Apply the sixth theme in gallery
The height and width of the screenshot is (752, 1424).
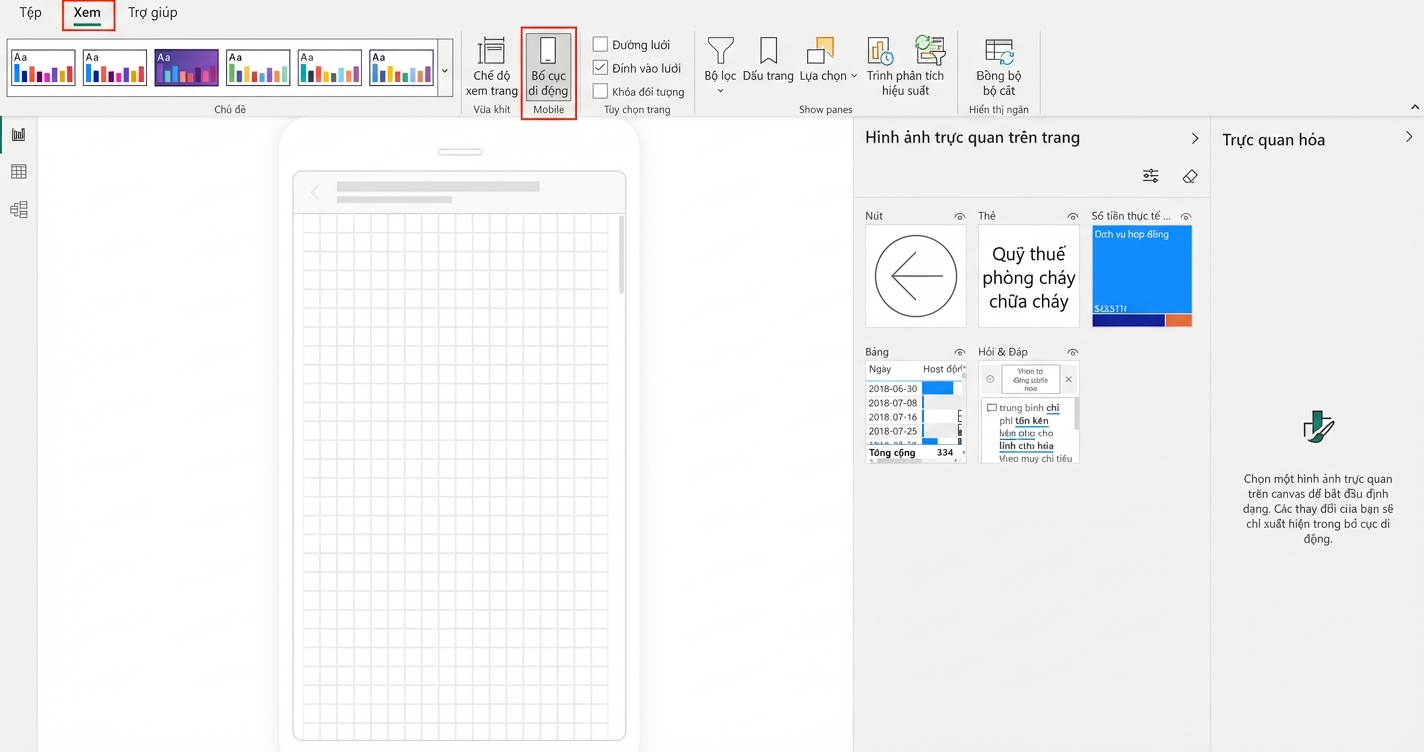401,68
